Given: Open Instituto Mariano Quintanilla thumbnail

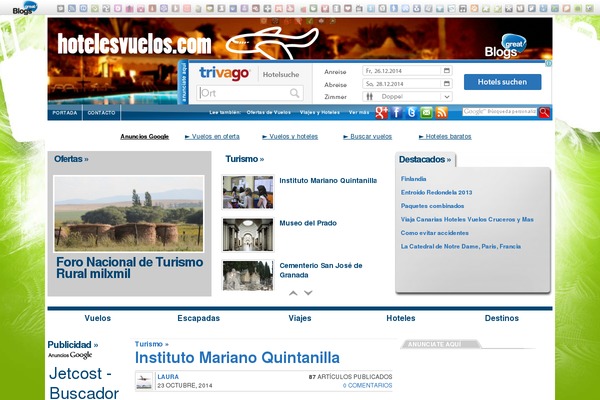Looking at the screenshot, I should [248, 192].
